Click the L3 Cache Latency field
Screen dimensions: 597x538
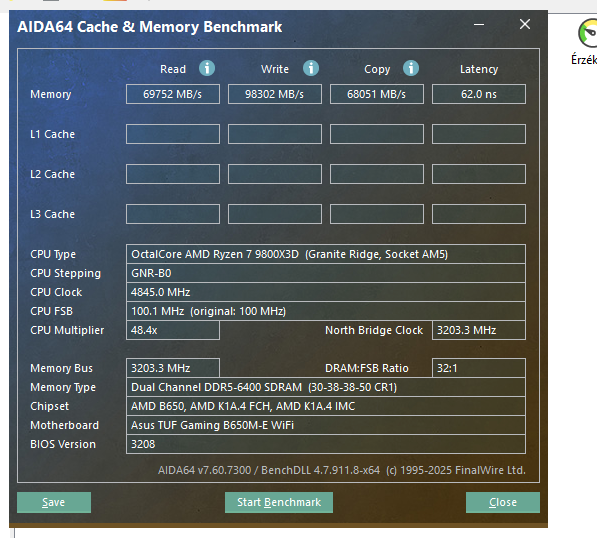pyautogui.click(x=479, y=214)
